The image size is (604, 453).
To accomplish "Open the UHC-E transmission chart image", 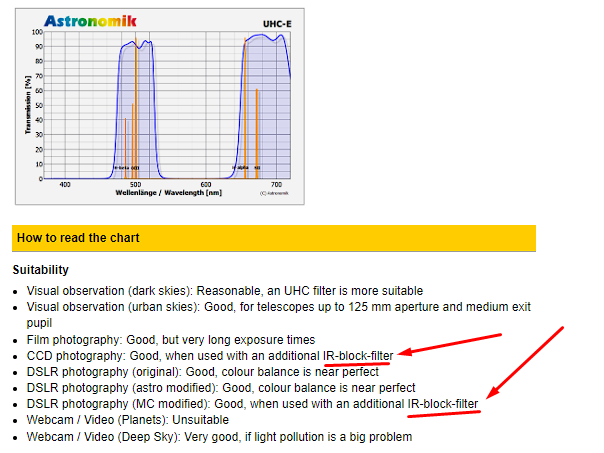I will [x=159, y=106].
